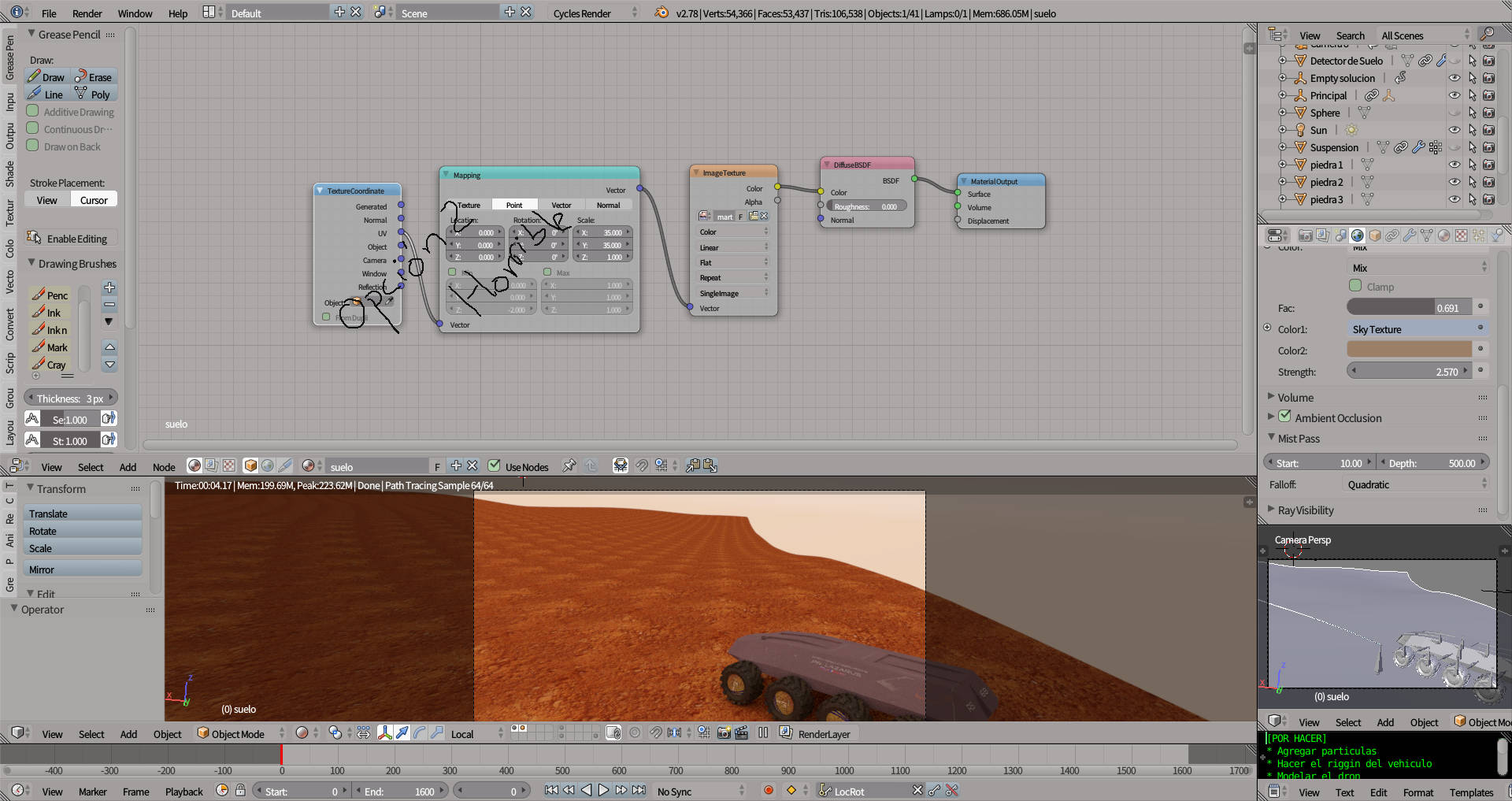Add a new drawing brush
The image size is (1512, 801).
click(x=109, y=287)
